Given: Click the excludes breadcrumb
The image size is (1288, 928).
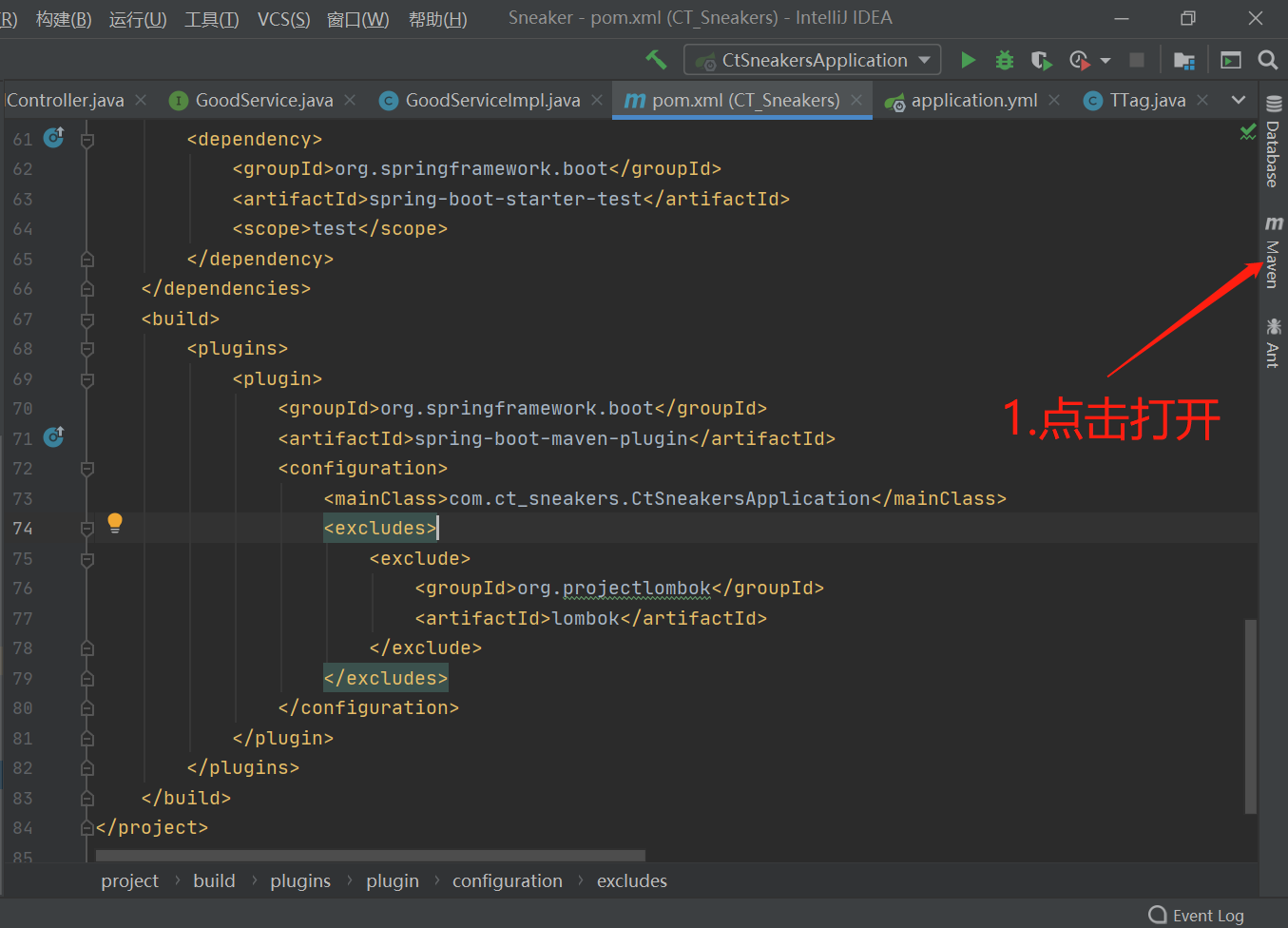Looking at the screenshot, I should (x=632, y=881).
